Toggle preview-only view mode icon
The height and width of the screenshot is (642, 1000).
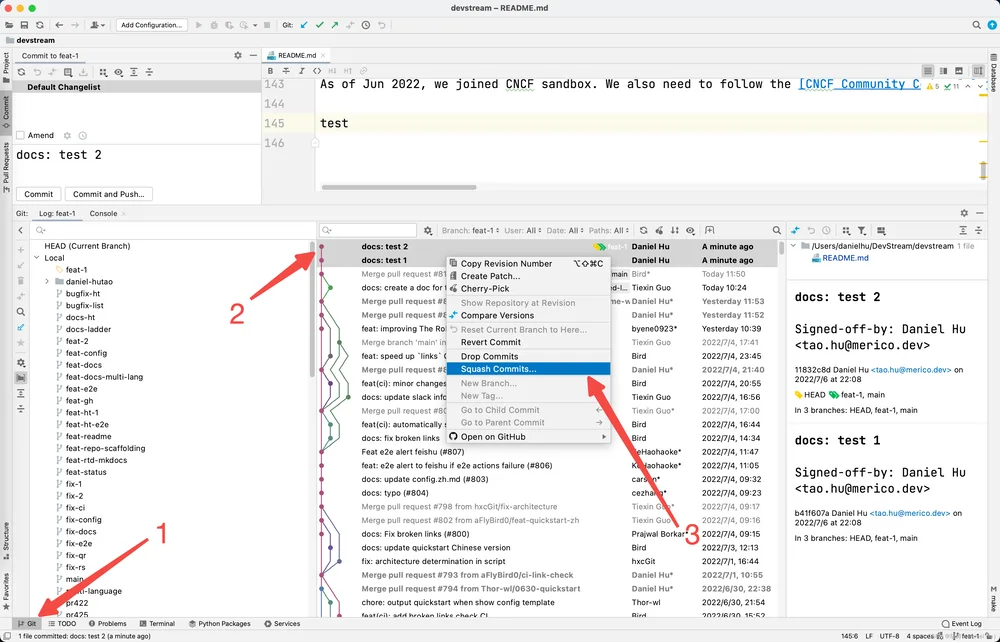(959, 71)
